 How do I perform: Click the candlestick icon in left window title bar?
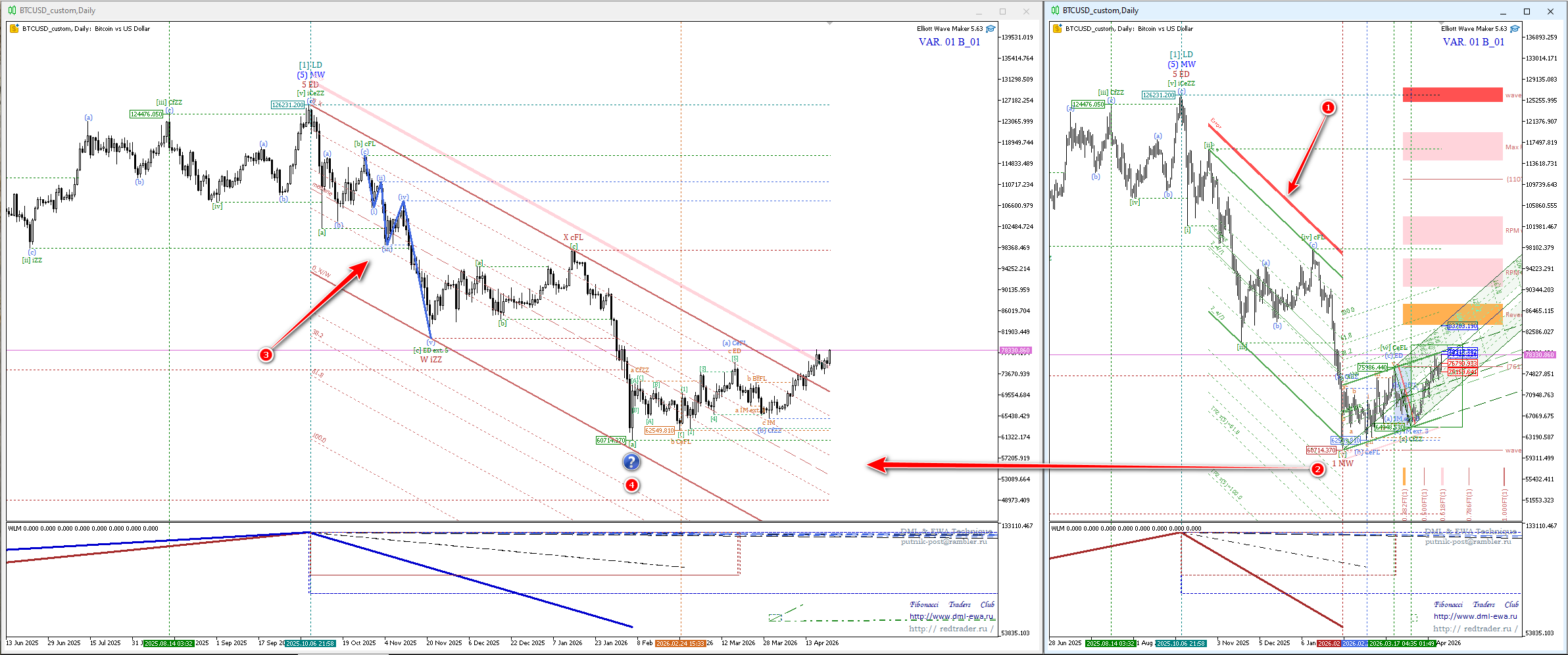pyautogui.click(x=12, y=11)
